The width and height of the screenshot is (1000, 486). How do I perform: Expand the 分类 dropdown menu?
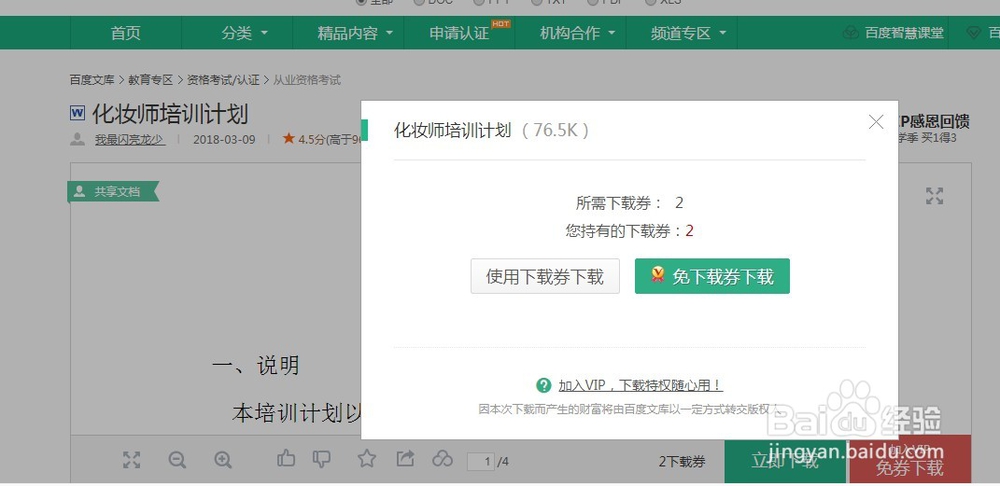245,33
